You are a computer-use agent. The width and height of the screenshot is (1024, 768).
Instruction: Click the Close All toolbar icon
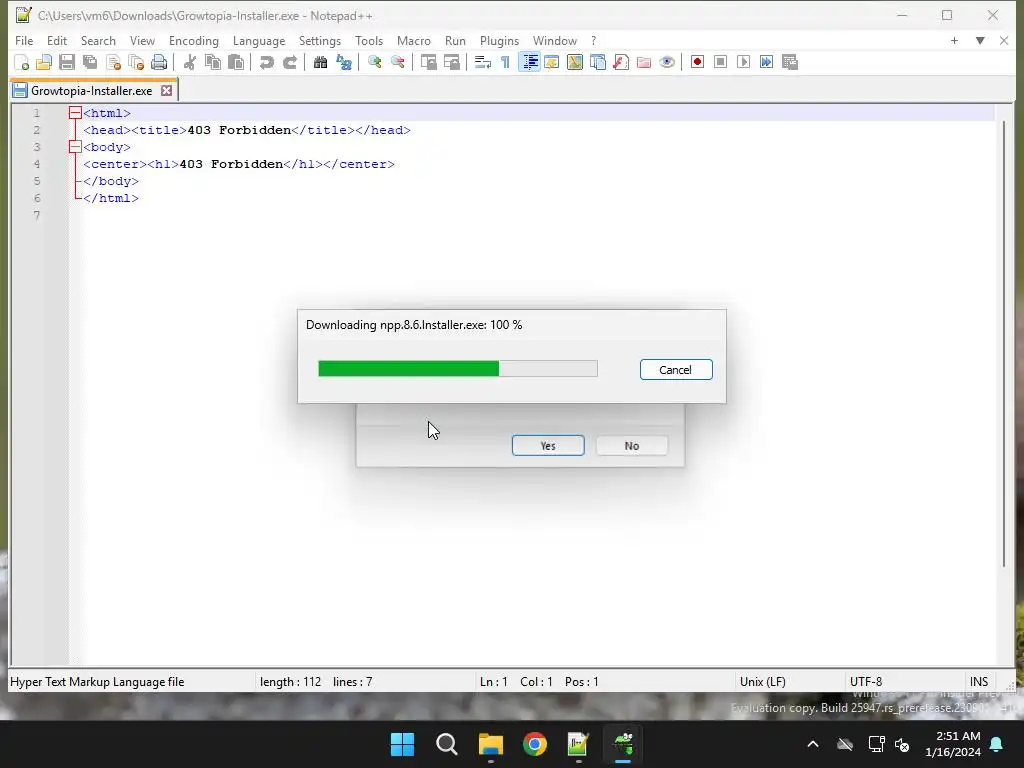pos(136,62)
